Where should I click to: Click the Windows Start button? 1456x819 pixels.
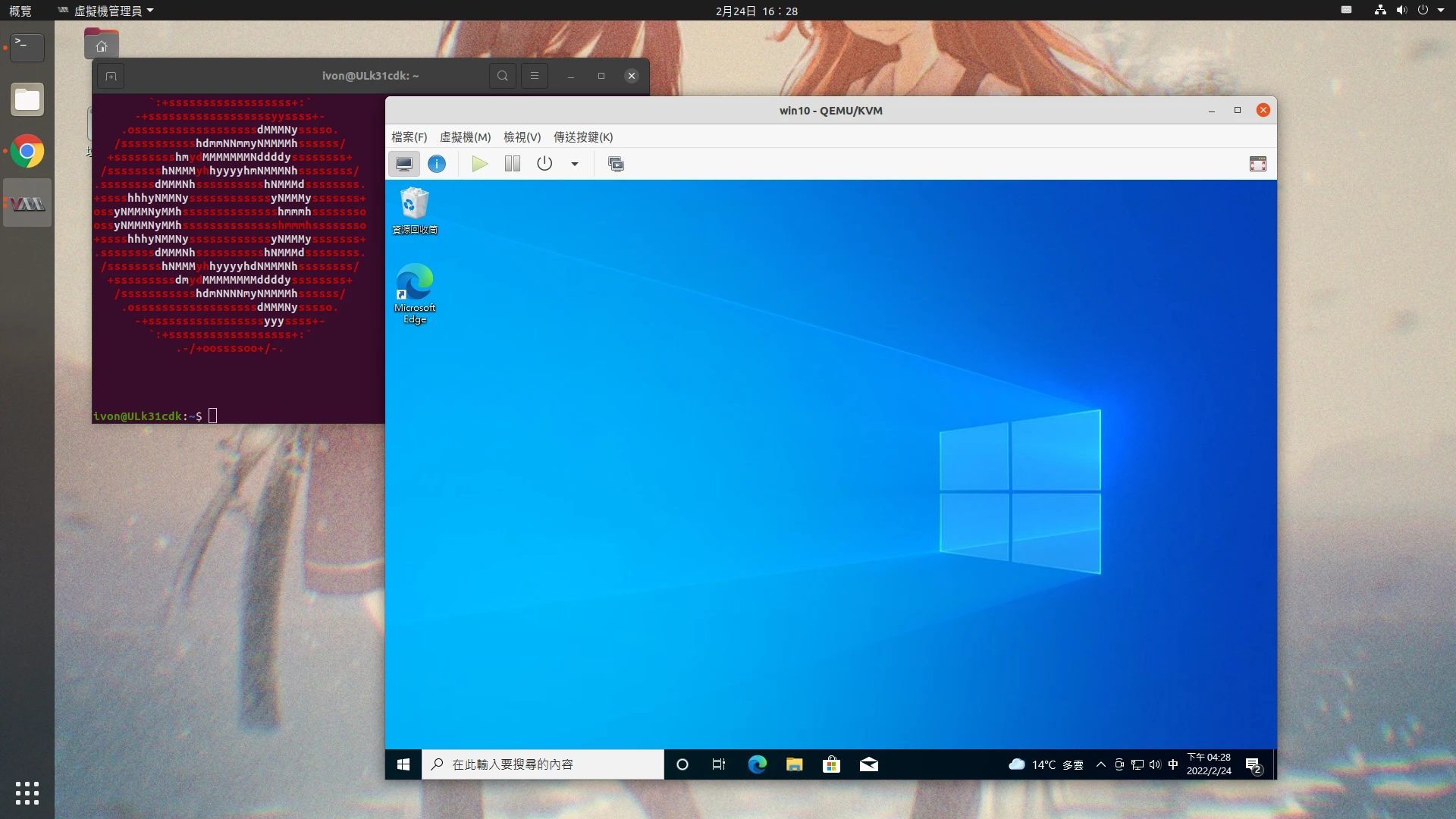point(403,764)
